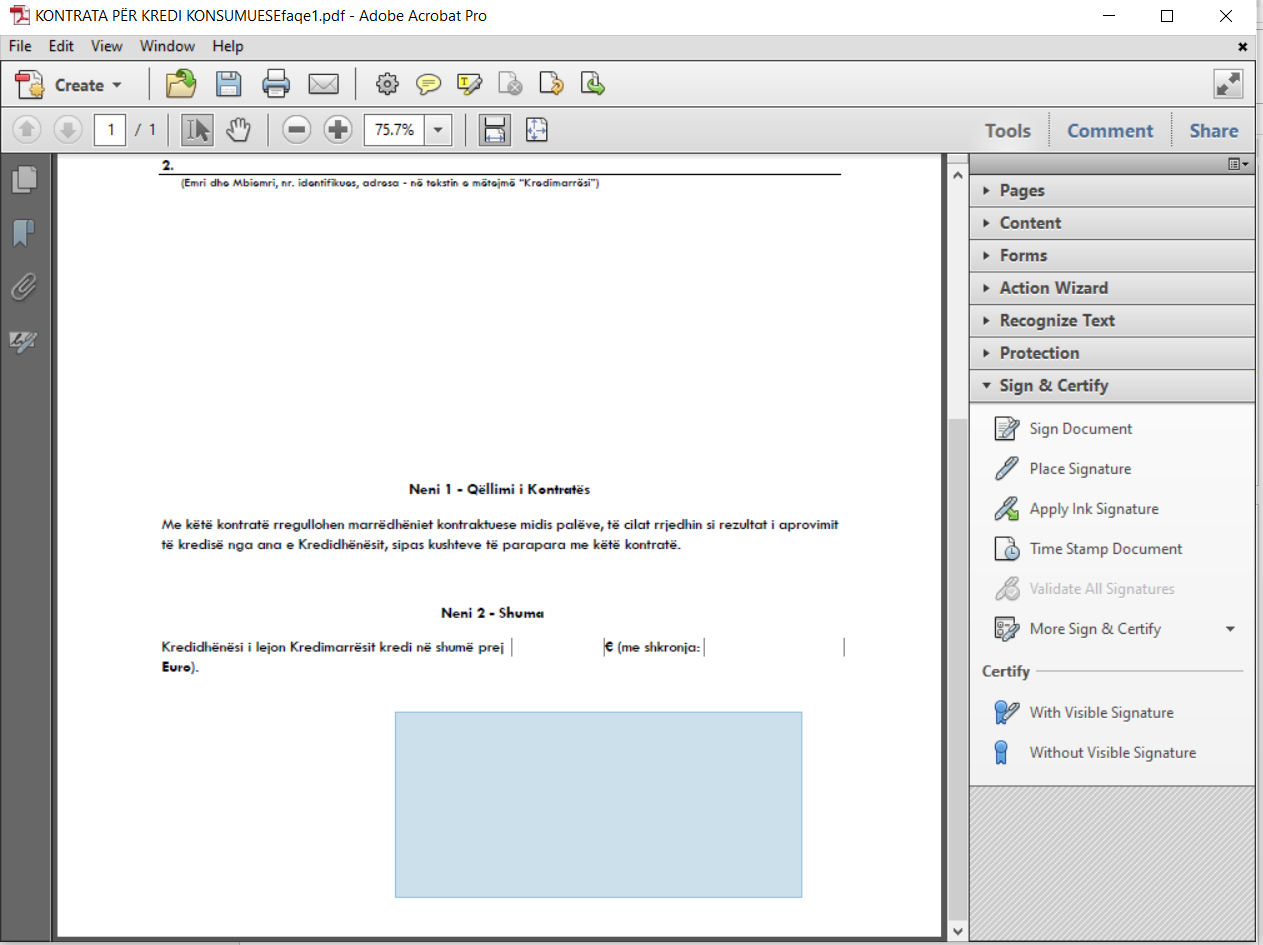Open the Edit menu
The width and height of the screenshot is (1263, 945).
click(62, 46)
